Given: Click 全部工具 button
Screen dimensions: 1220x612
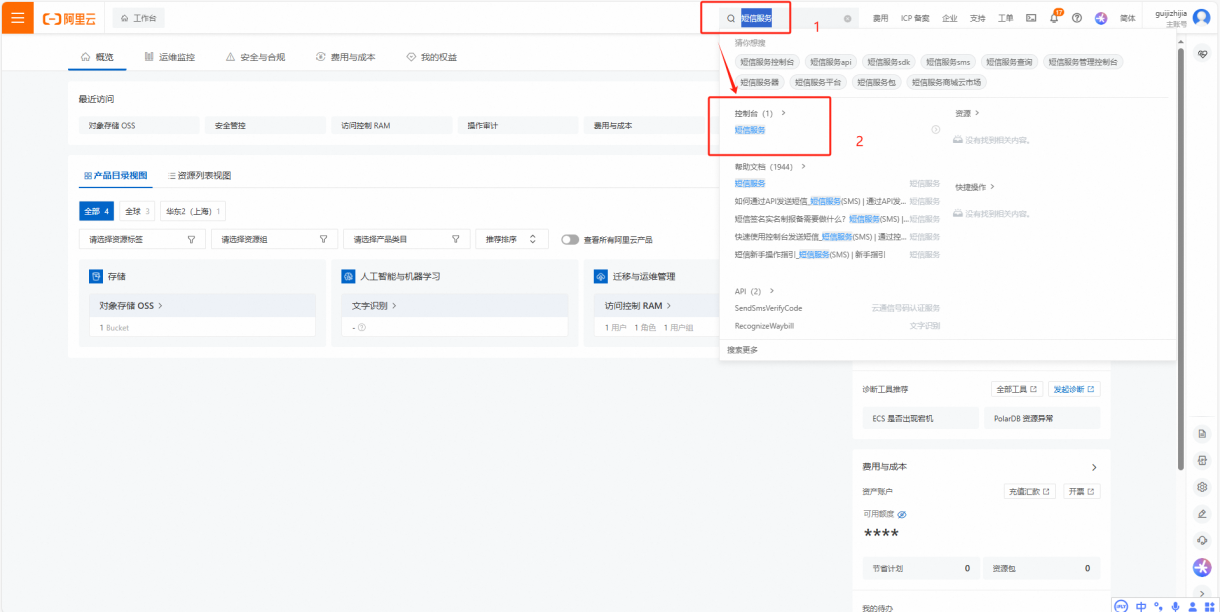Looking at the screenshot, I should 1017,389.
